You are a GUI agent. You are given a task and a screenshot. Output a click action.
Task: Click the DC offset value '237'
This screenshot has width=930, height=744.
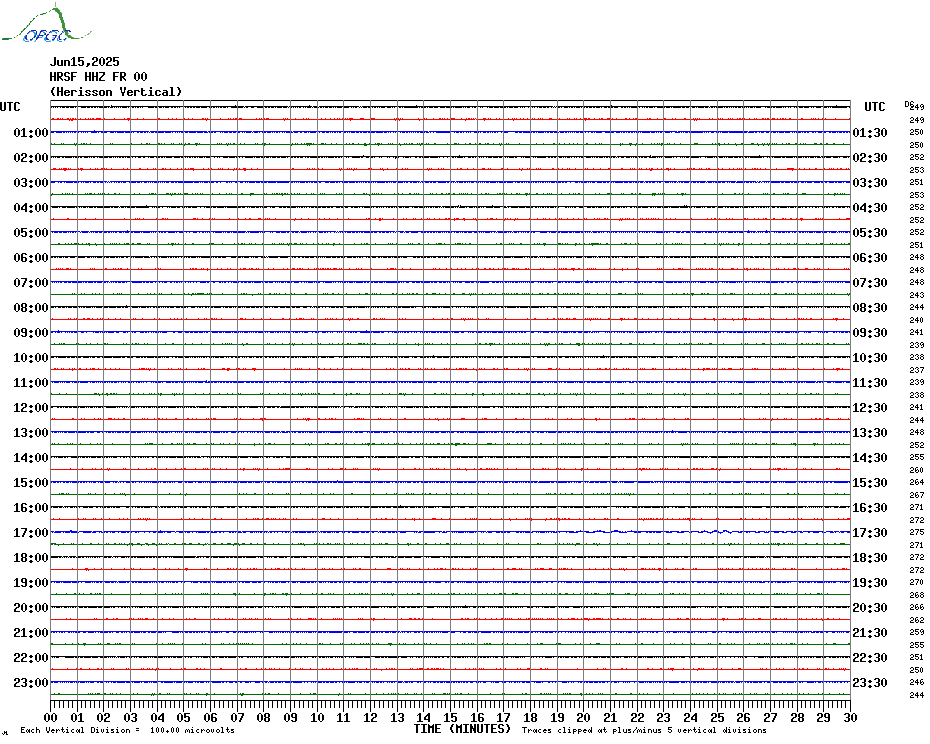click(x=916, y=370)
